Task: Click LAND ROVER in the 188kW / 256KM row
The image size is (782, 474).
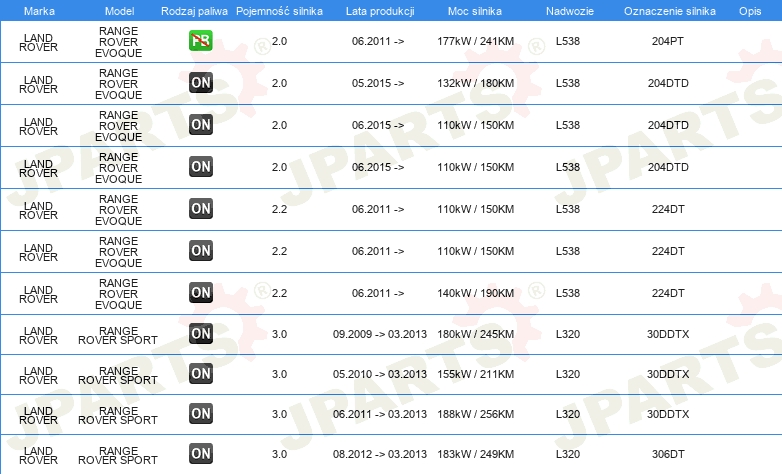Action: pyautogui.click(x=38, y=416)
